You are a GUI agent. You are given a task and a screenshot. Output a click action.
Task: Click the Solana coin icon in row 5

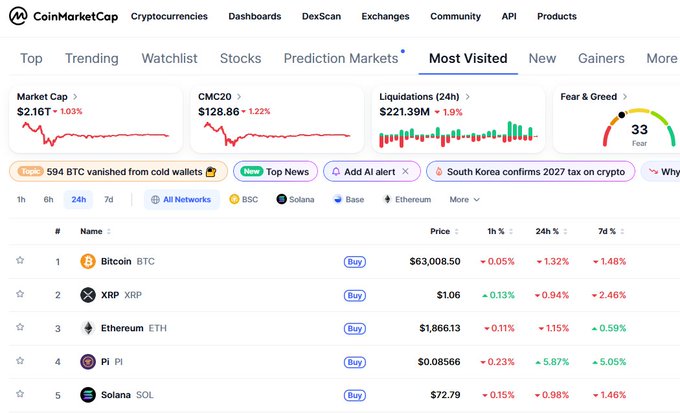pyautogui.click(x=88, y=395)
